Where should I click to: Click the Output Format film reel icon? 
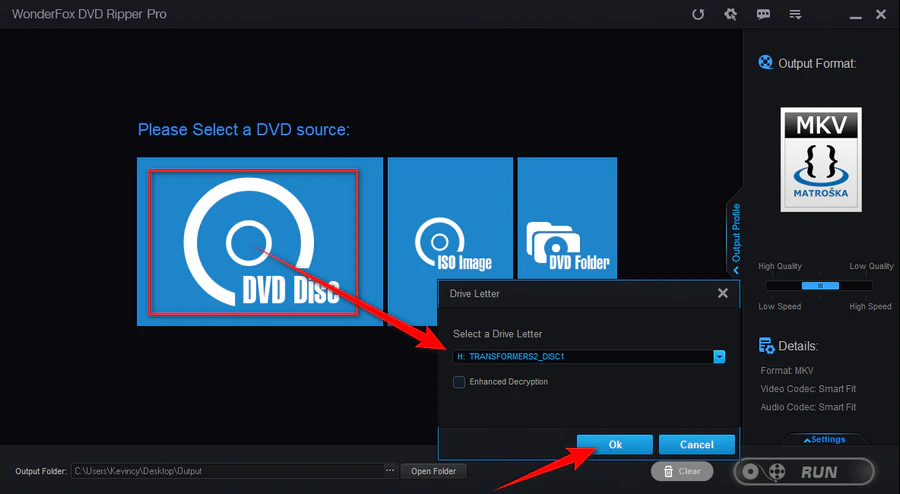coord(765,62)
